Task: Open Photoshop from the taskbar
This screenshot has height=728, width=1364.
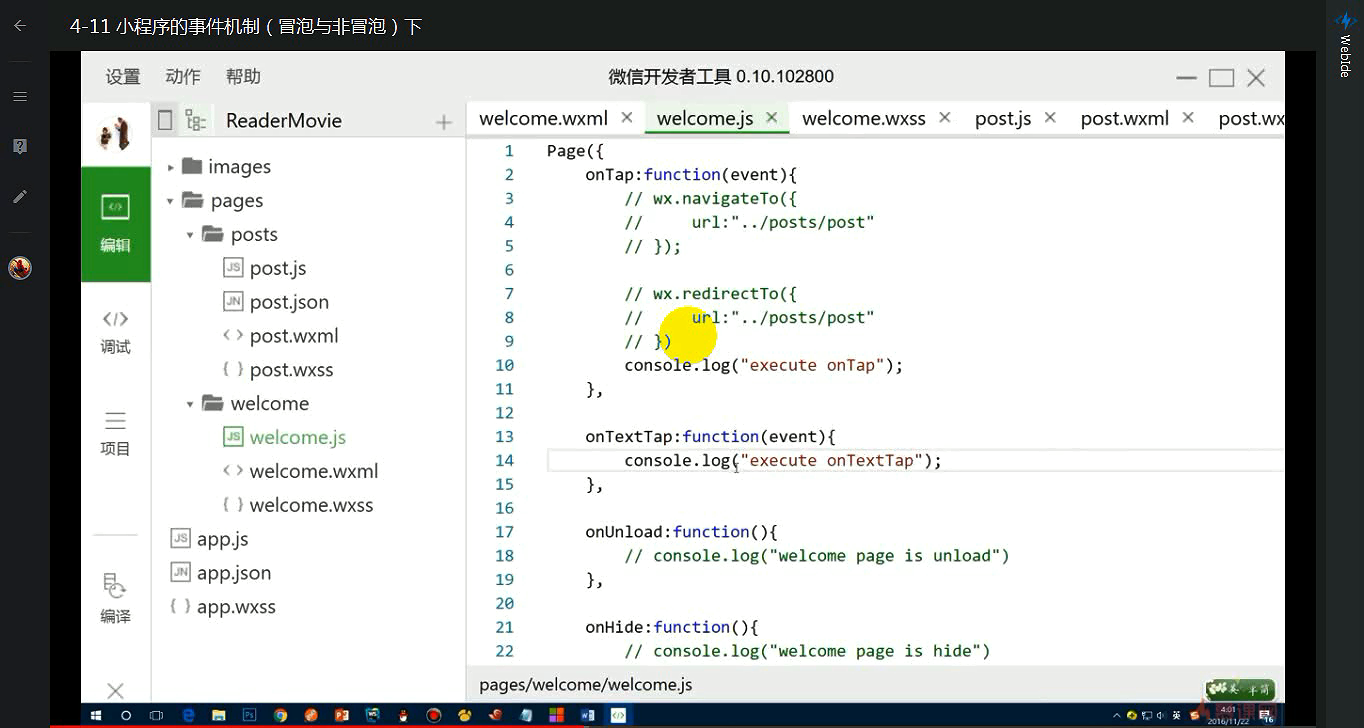Action: pos(249,715)
